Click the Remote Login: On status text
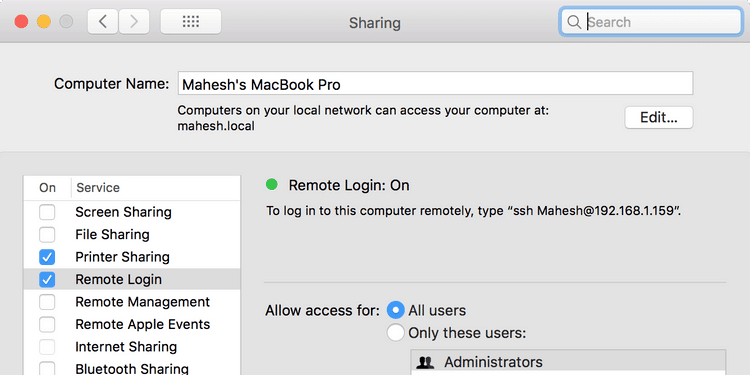 349,185
